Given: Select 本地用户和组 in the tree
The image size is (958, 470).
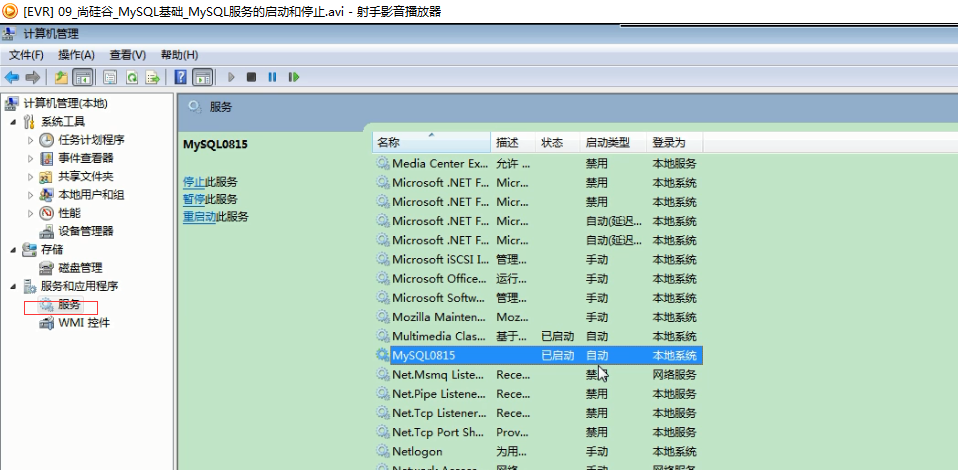Looking at the screenshot, I should (x=91, y=195).
